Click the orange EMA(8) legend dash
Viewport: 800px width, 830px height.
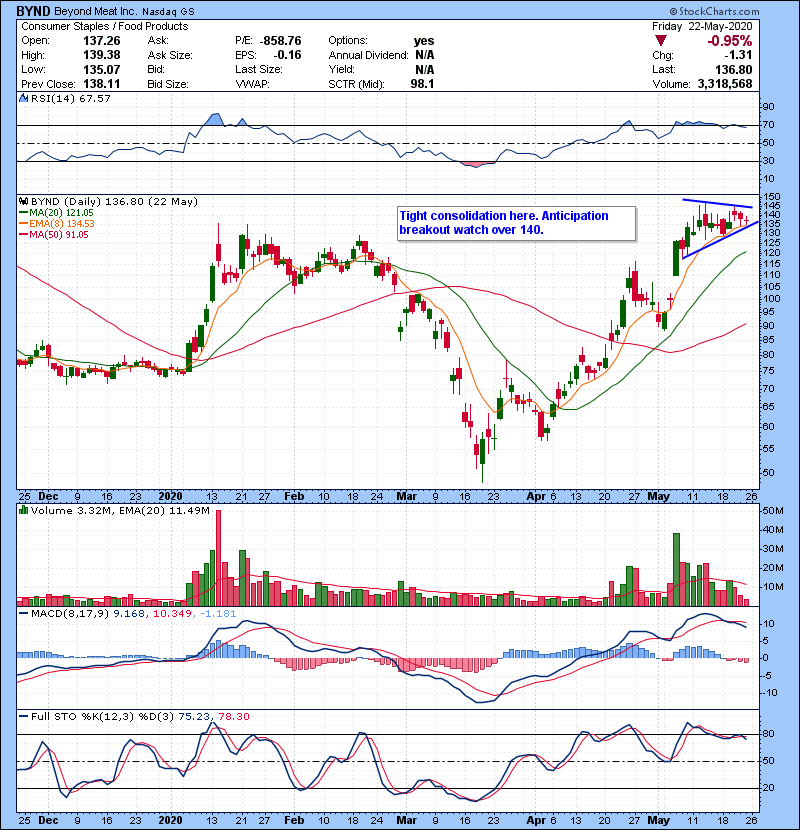[x=24, y=223]
